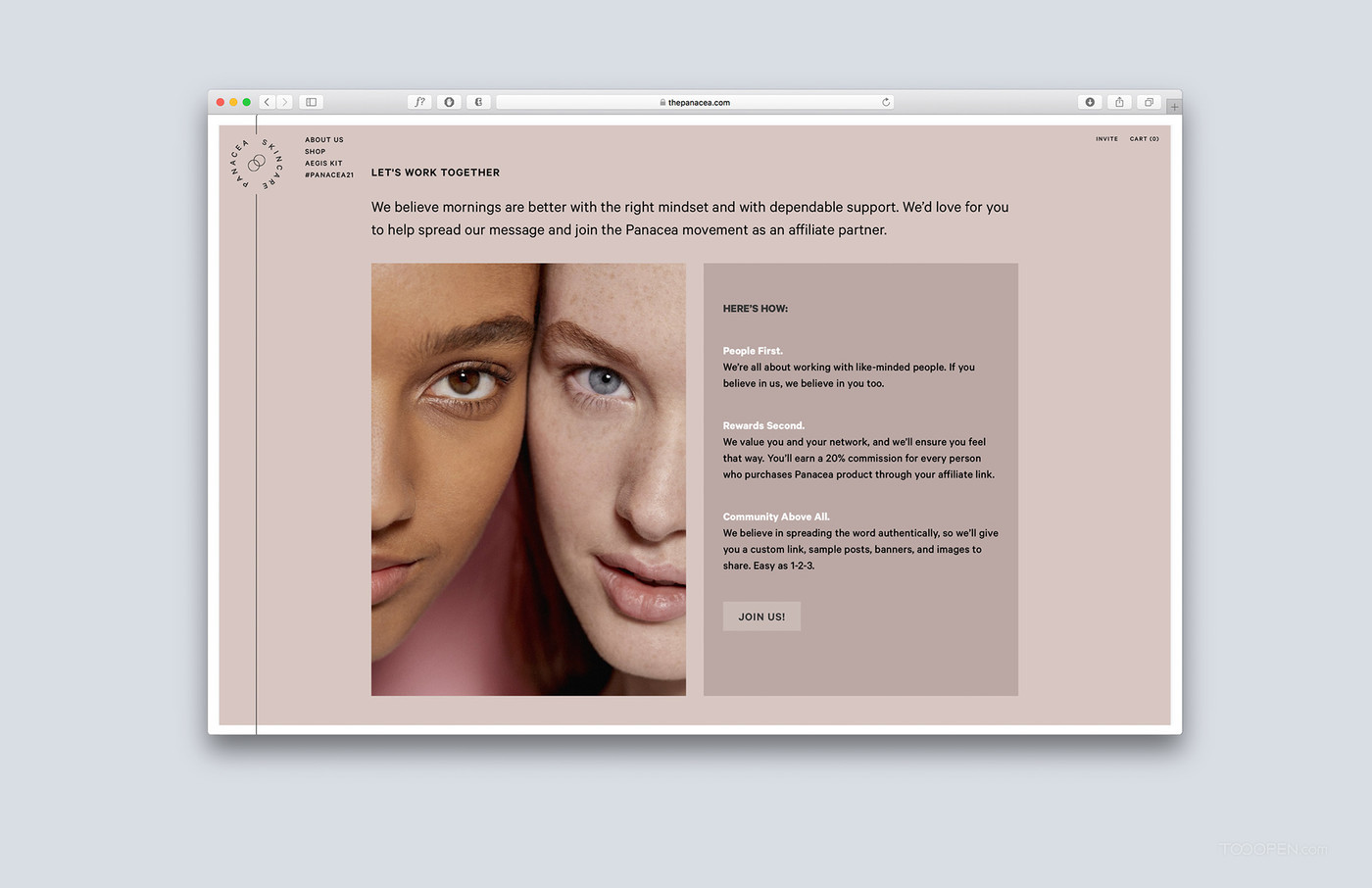1372x888 pixels.
Task: Open the Share sheet icon
Action: (x=1119, y=102)
